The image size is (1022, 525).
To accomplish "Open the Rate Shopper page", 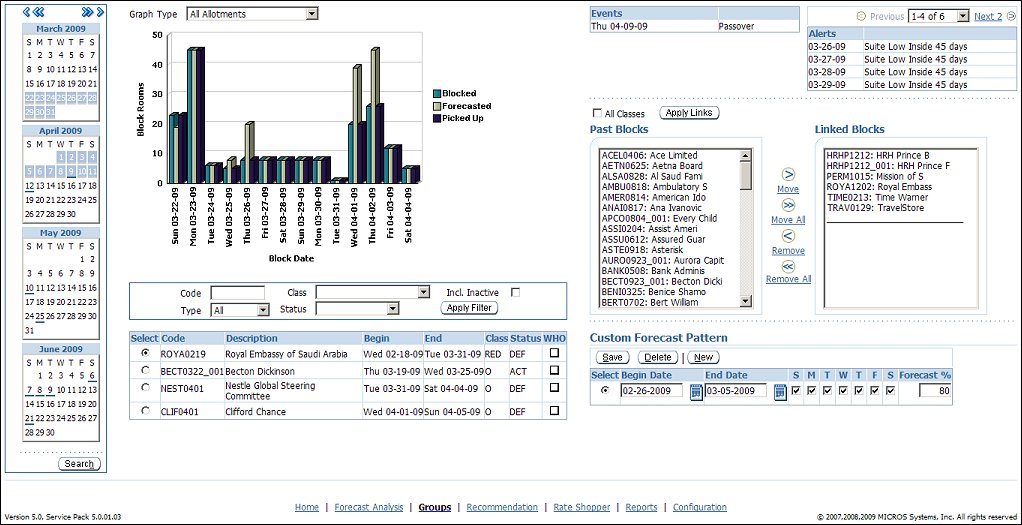I will (x=581, y=507).
